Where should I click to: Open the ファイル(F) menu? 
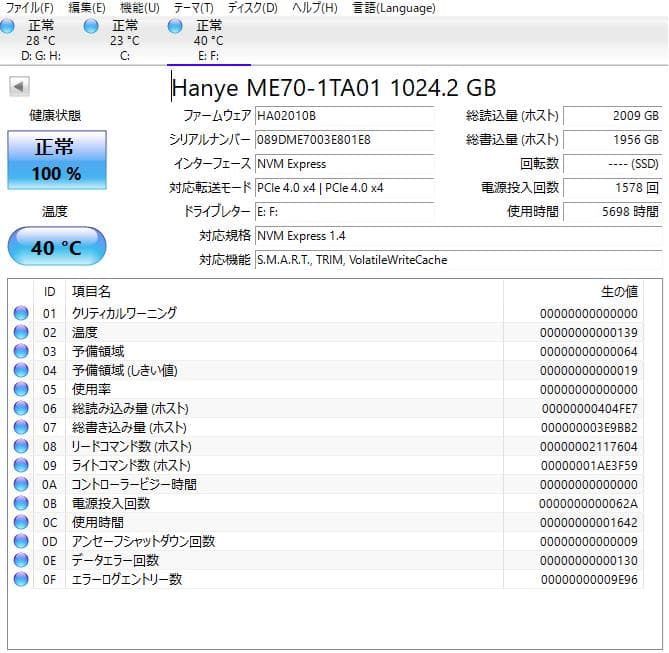tap(29, 8)
